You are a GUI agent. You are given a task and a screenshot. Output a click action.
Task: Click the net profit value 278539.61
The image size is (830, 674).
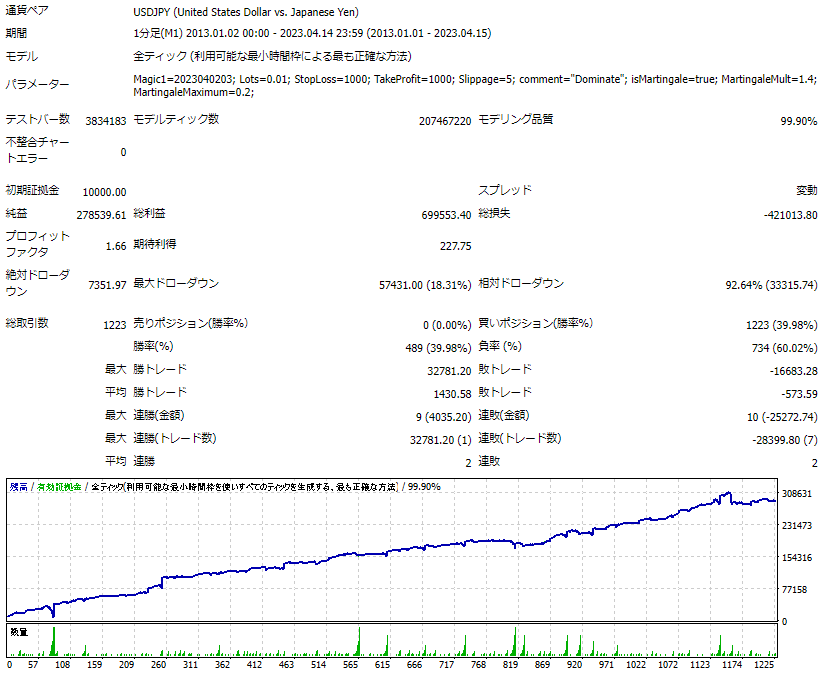click(x=101, y=215)
